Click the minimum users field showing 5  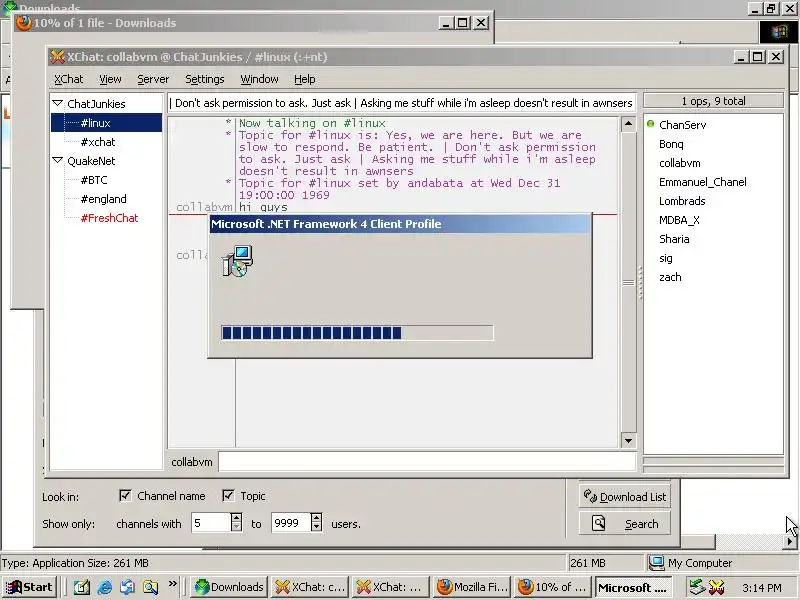(x=211, y=523)
